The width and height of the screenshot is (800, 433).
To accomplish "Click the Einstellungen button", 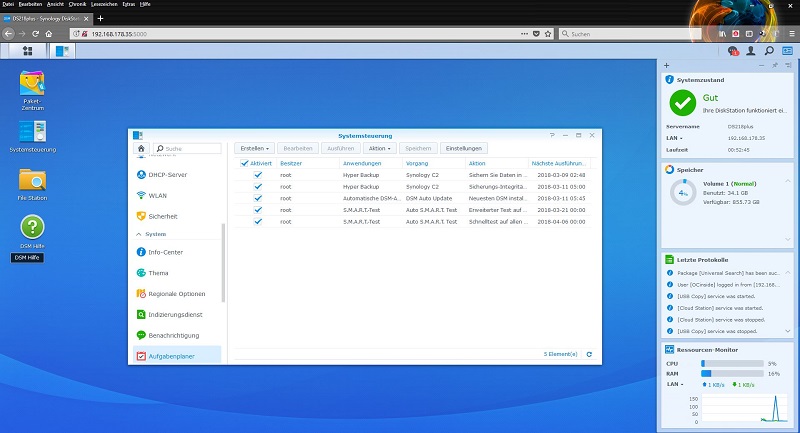I will 464,148.
